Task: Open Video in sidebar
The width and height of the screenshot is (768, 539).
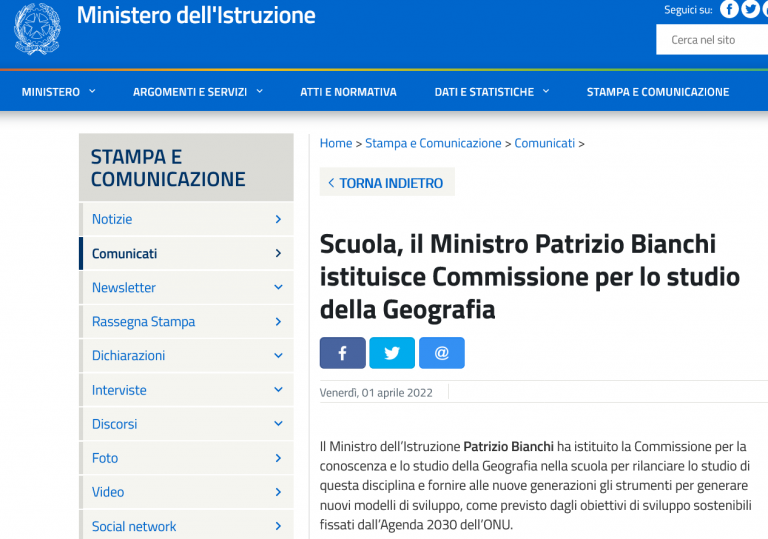Action: point(108,492)
